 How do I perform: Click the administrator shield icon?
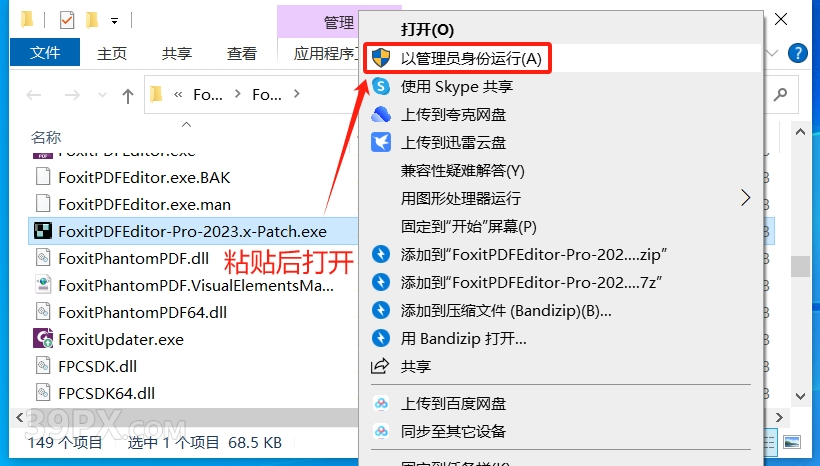pos(381,58)
